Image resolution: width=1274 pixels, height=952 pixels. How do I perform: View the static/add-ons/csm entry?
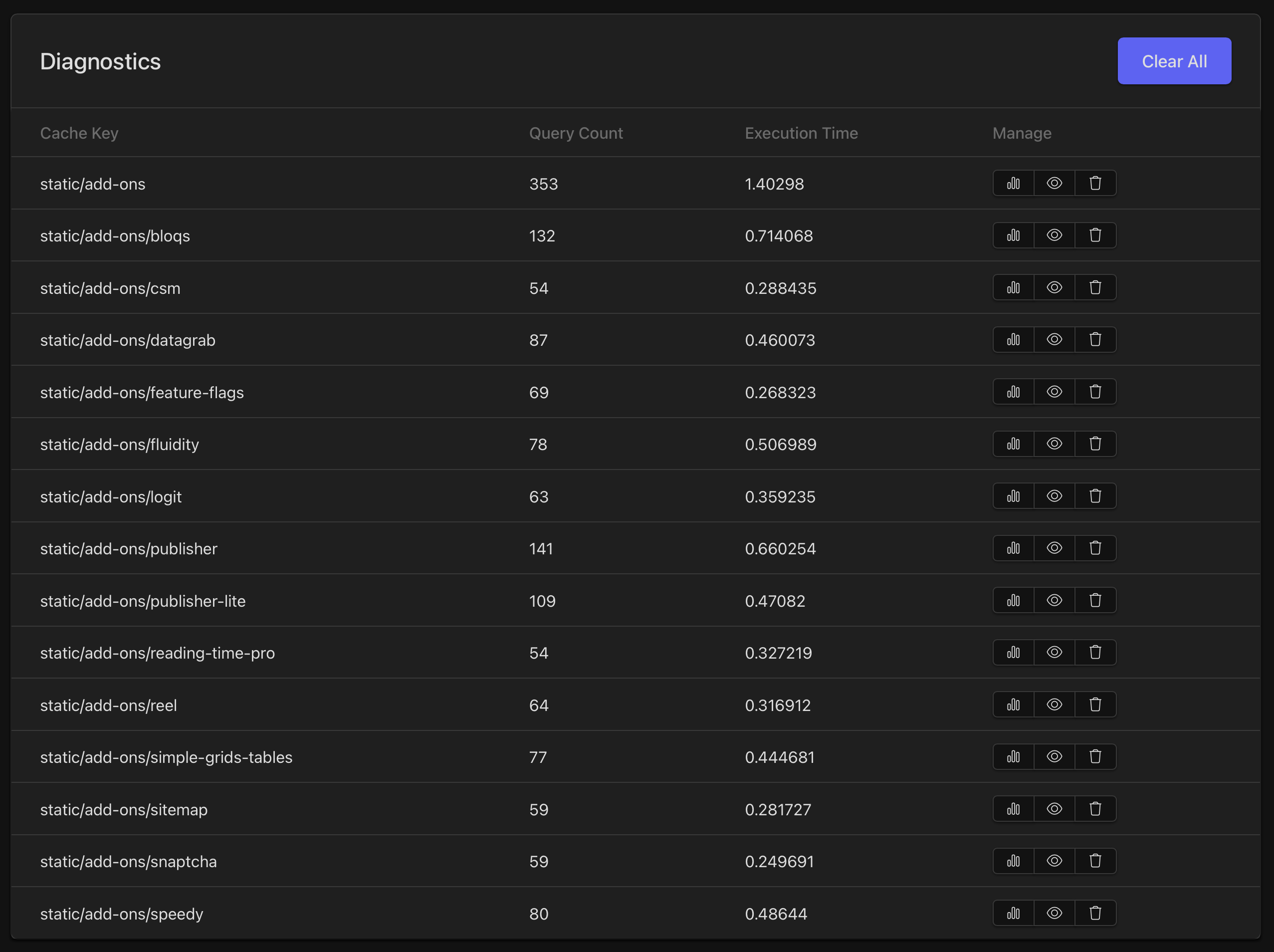point(1054,287)
